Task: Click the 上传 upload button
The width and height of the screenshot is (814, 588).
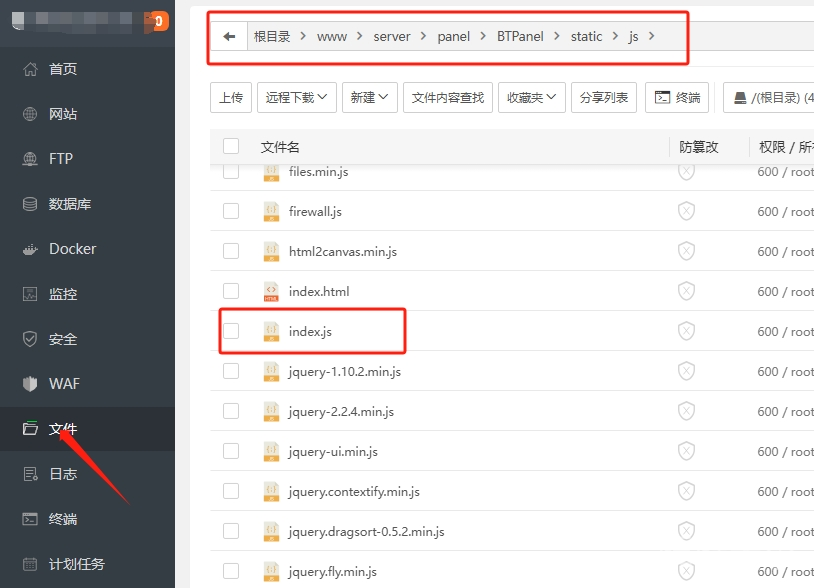Action: pyautogui.click(x=231, y=98)
